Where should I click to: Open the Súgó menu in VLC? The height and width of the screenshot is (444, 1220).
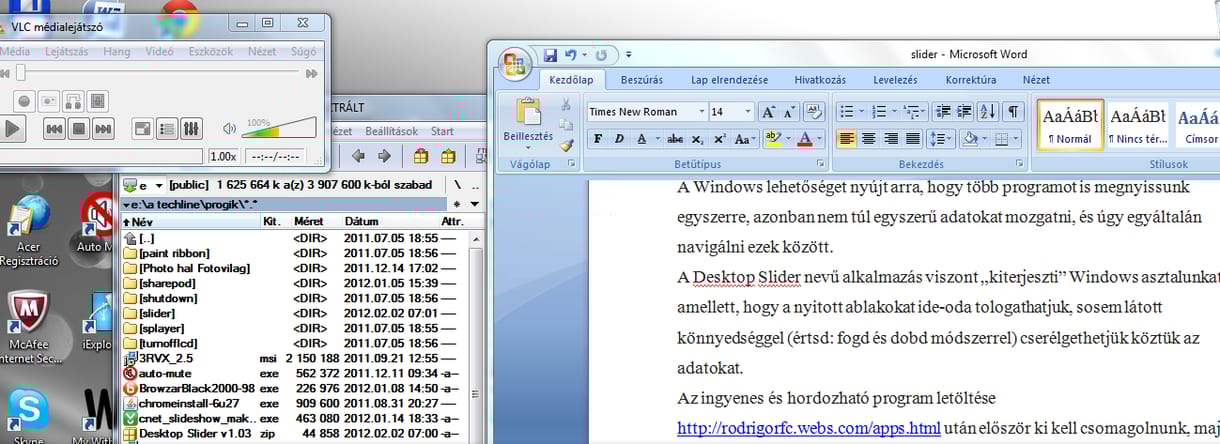click(x=303, y=51)
